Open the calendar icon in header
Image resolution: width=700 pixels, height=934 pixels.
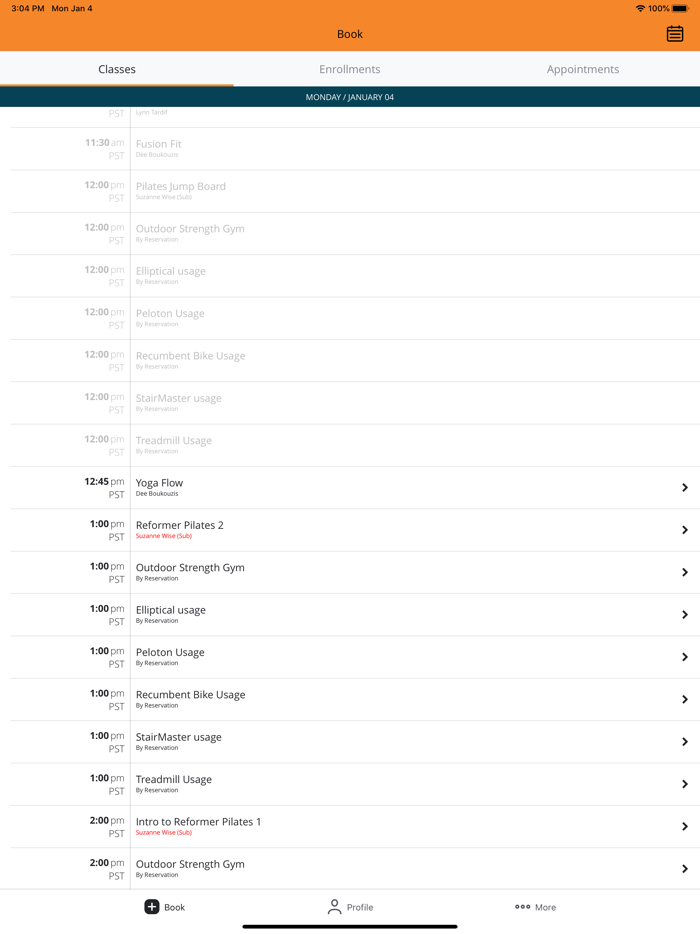(x=674, y=34)
